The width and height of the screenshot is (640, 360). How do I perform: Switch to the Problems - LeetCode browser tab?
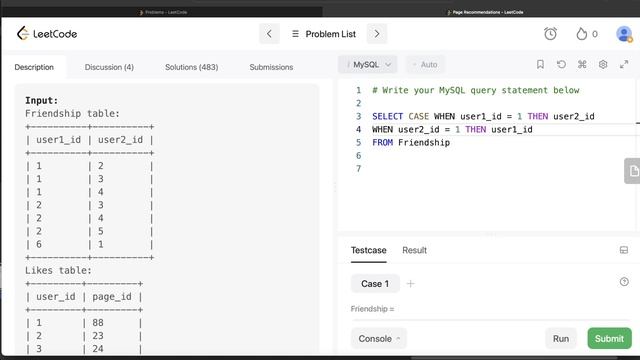[x=163, y=12]
